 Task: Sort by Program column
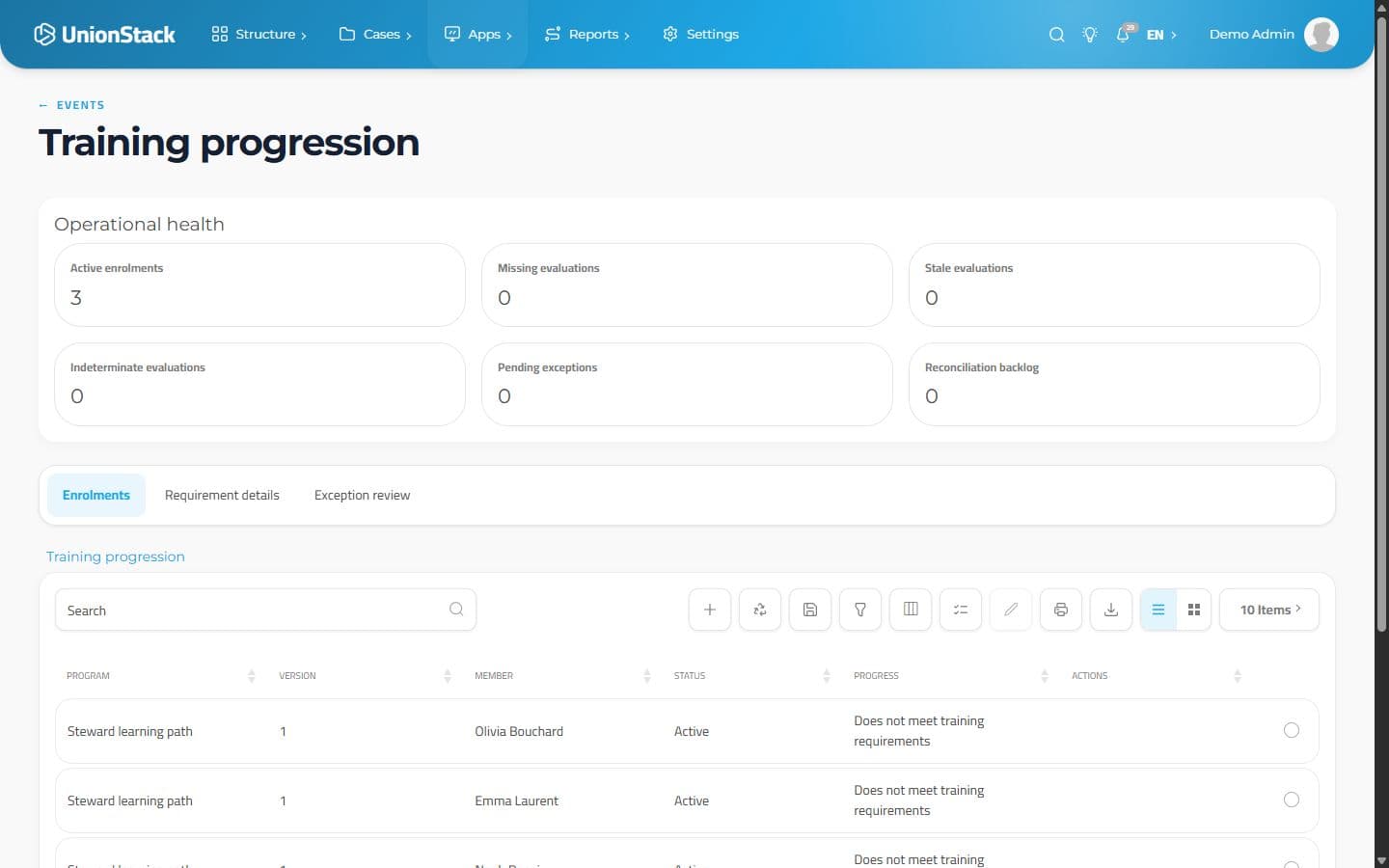pyautogui.click(x=252, y=676)
